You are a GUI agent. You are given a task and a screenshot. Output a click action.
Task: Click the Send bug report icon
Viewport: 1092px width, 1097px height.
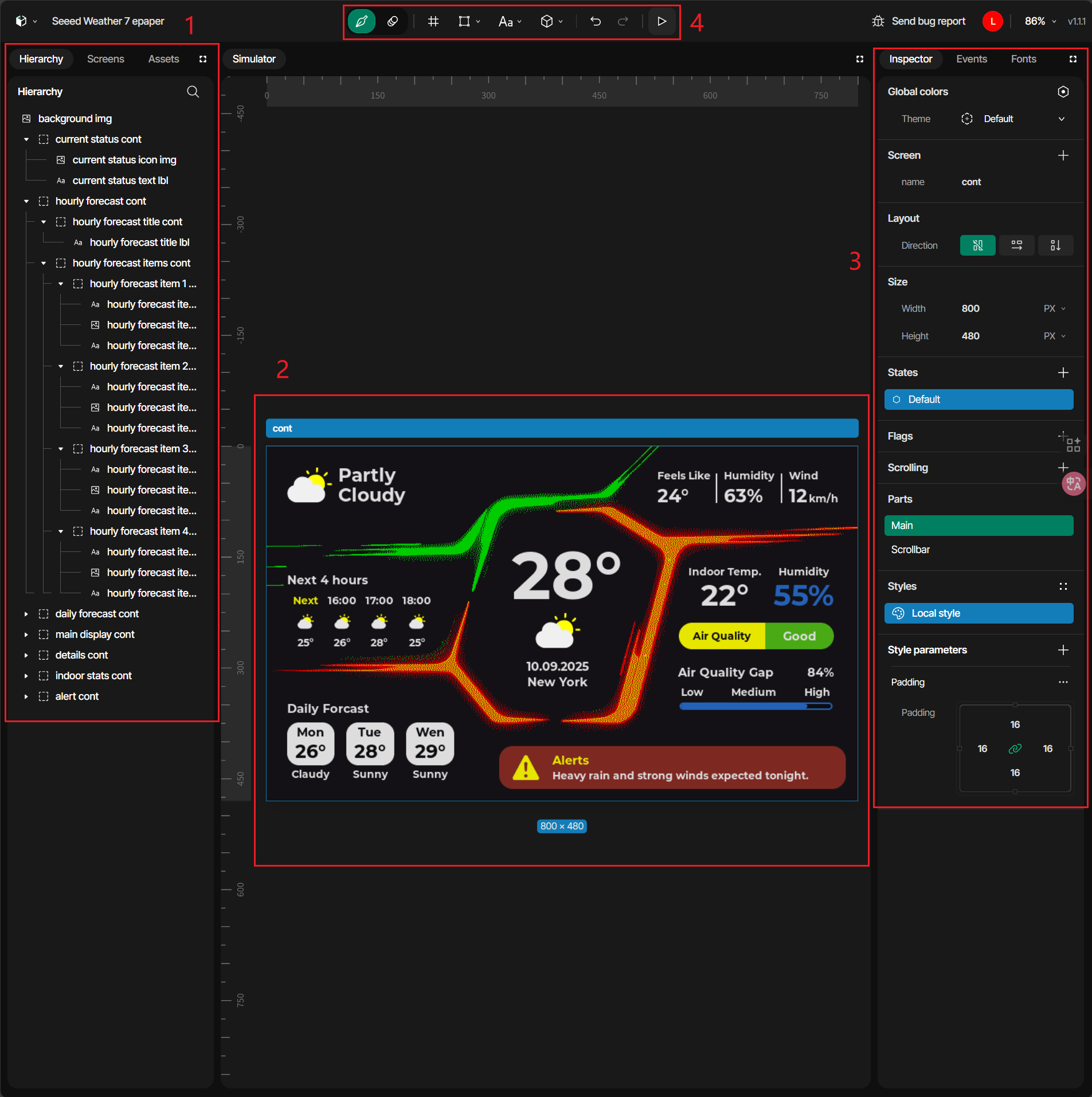click(x=878, y=21)
